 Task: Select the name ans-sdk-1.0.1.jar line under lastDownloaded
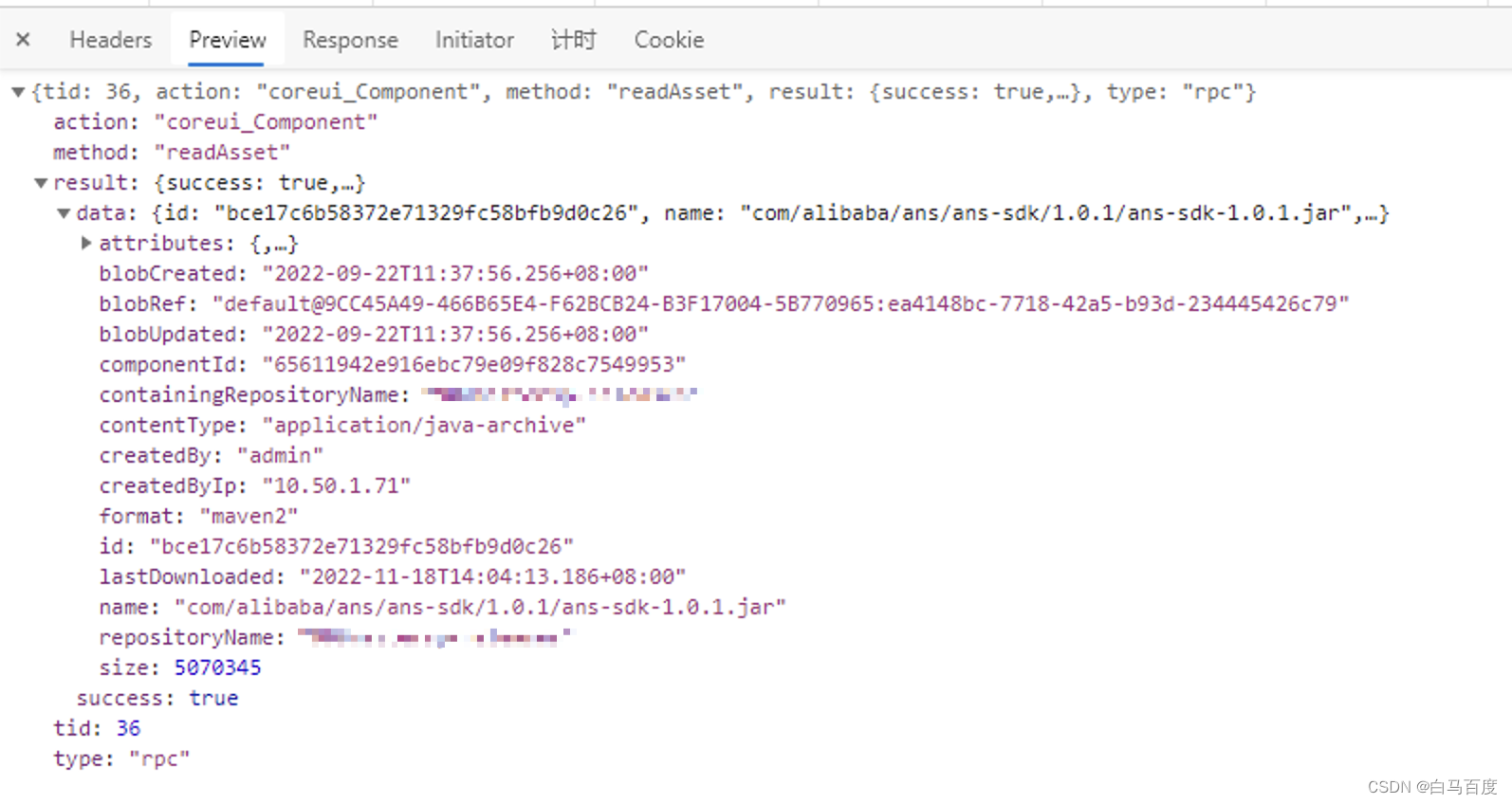point(443,608)
